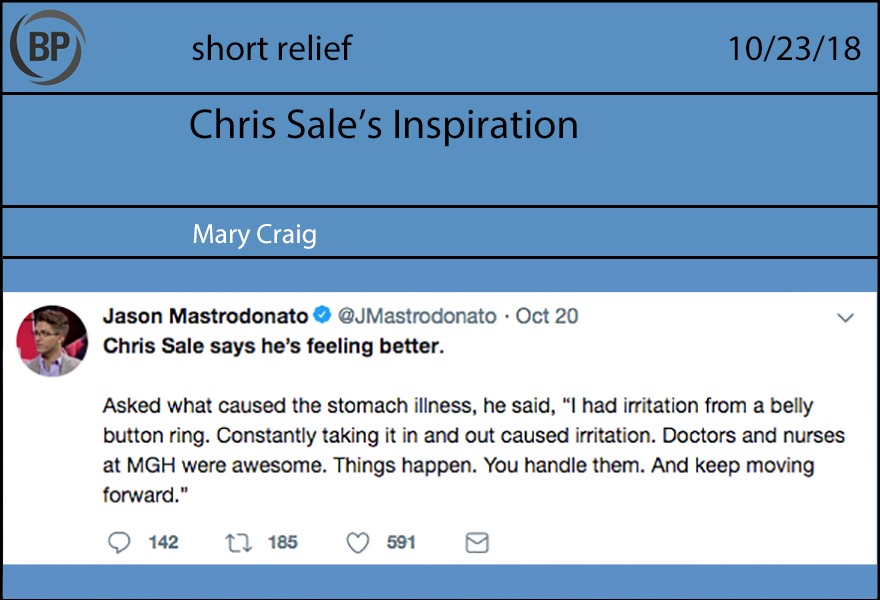Image resolution: width=880 pixels, height=600 pixels.
Task: Open Jason Mastrodonato's profile picture
Action: tap(52, 341)
